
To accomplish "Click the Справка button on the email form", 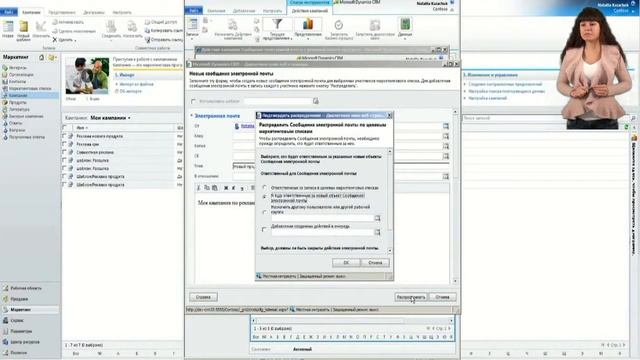I will click(x=203, y=297).
